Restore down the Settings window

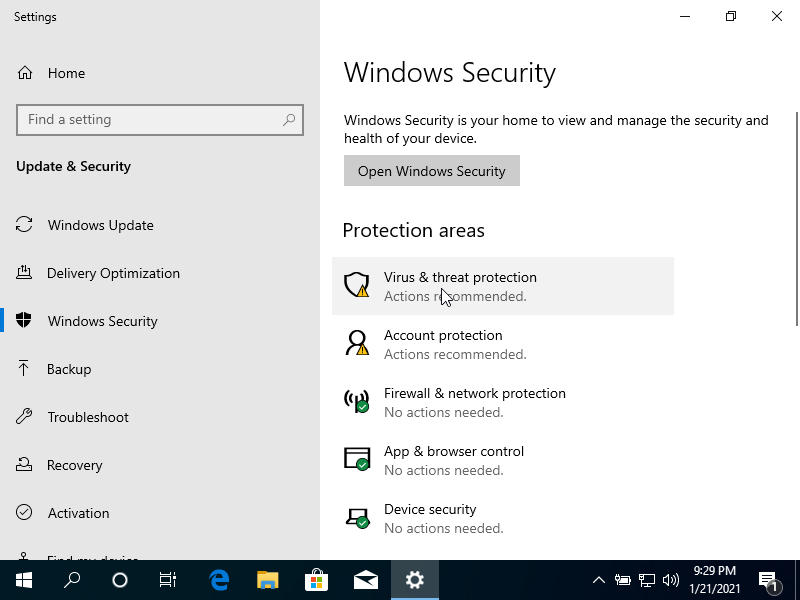731,16
